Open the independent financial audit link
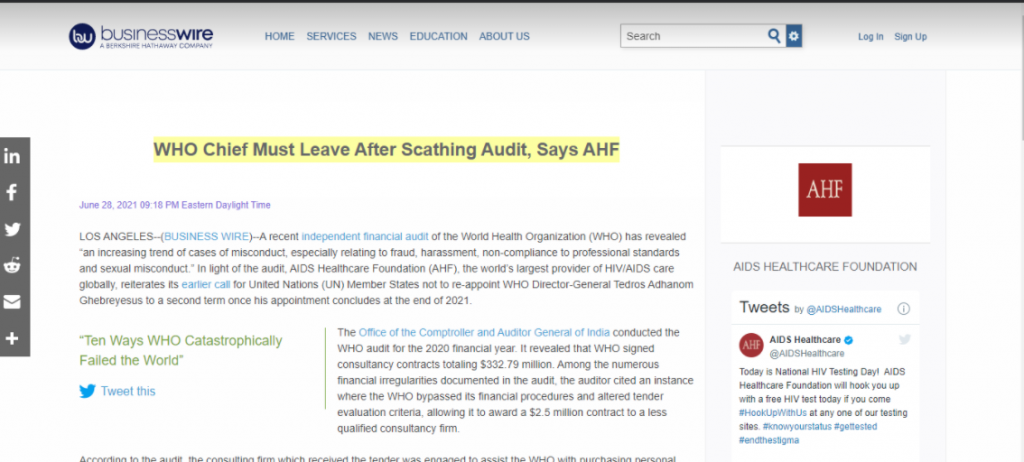Image resolution: width=1024 pixels, height=462 pixels. click(364, 236)
